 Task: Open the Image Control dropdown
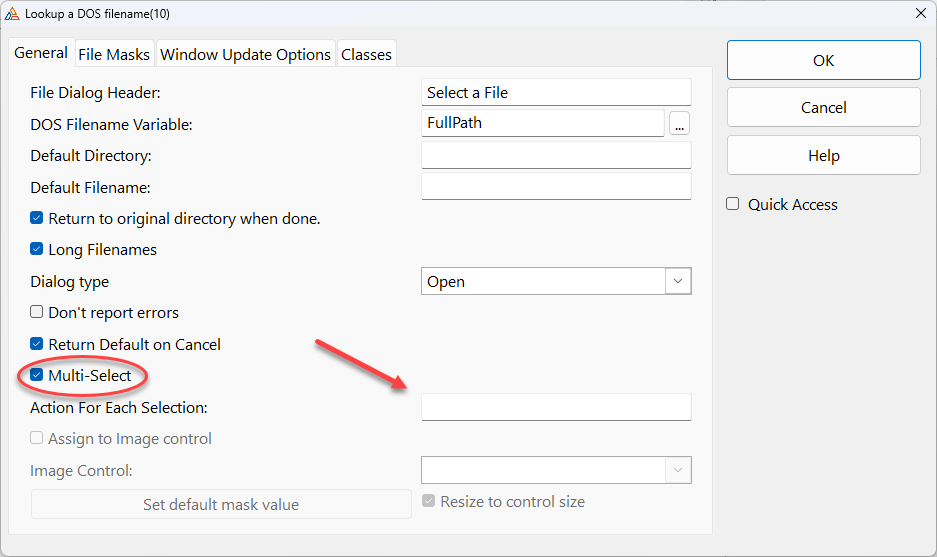tap(678, 470)
